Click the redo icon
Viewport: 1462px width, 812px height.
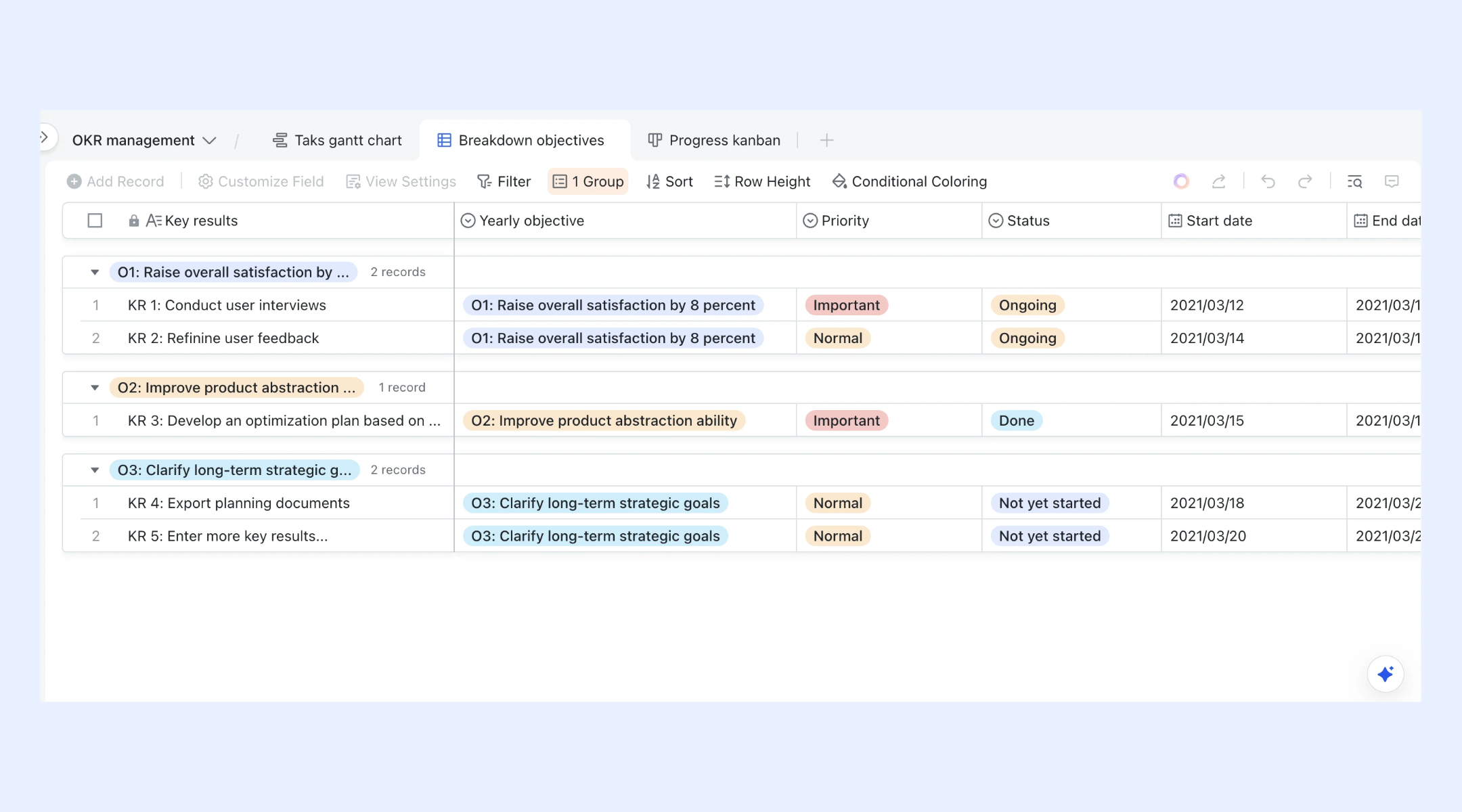pos(1305,181)
